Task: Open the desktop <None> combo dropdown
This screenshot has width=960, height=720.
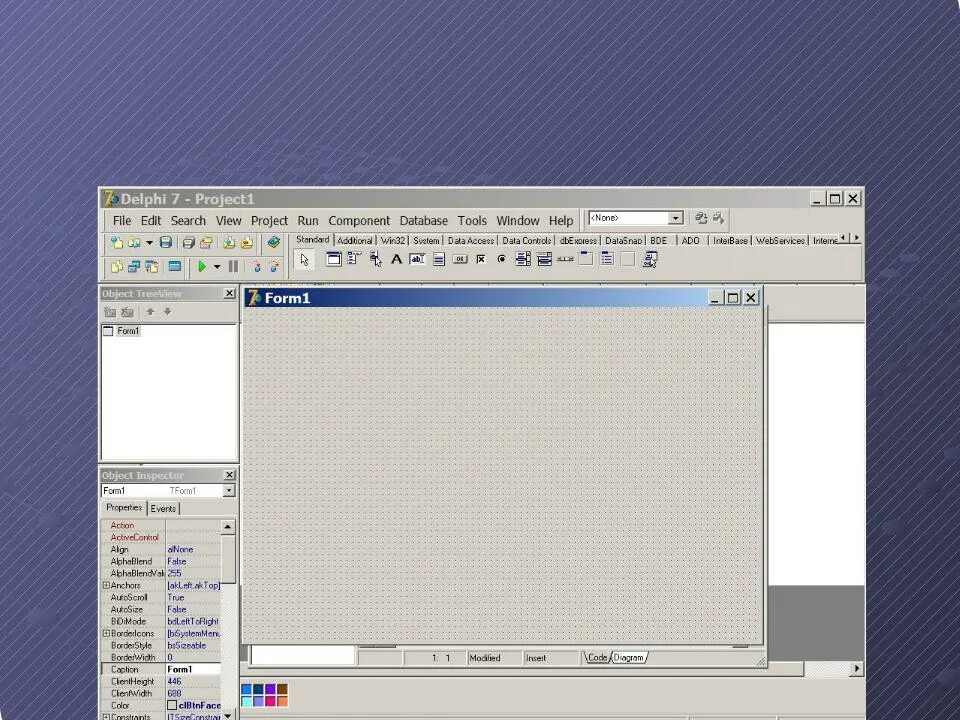Action: click(x=675, y=218)
